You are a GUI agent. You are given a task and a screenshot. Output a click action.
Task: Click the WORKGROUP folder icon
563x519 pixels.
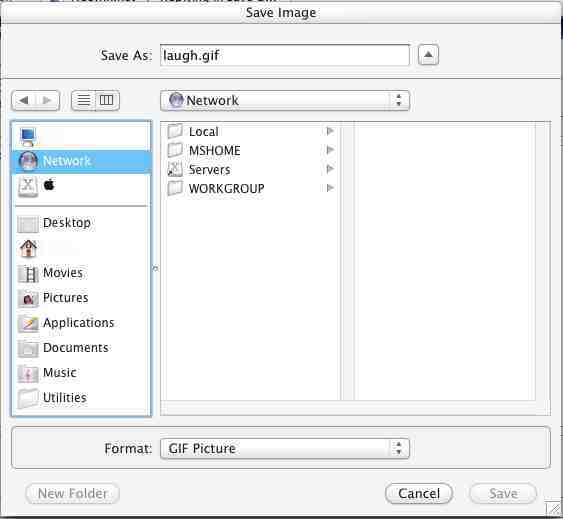tap(175, 188)
